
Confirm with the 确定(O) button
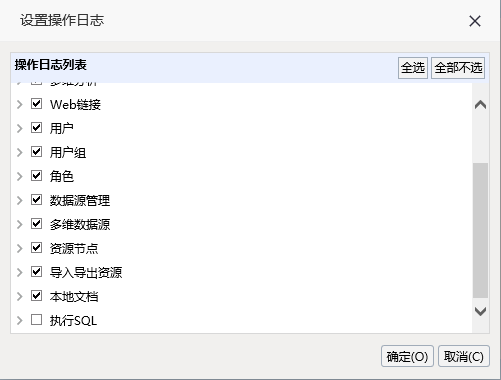point(407,356)
